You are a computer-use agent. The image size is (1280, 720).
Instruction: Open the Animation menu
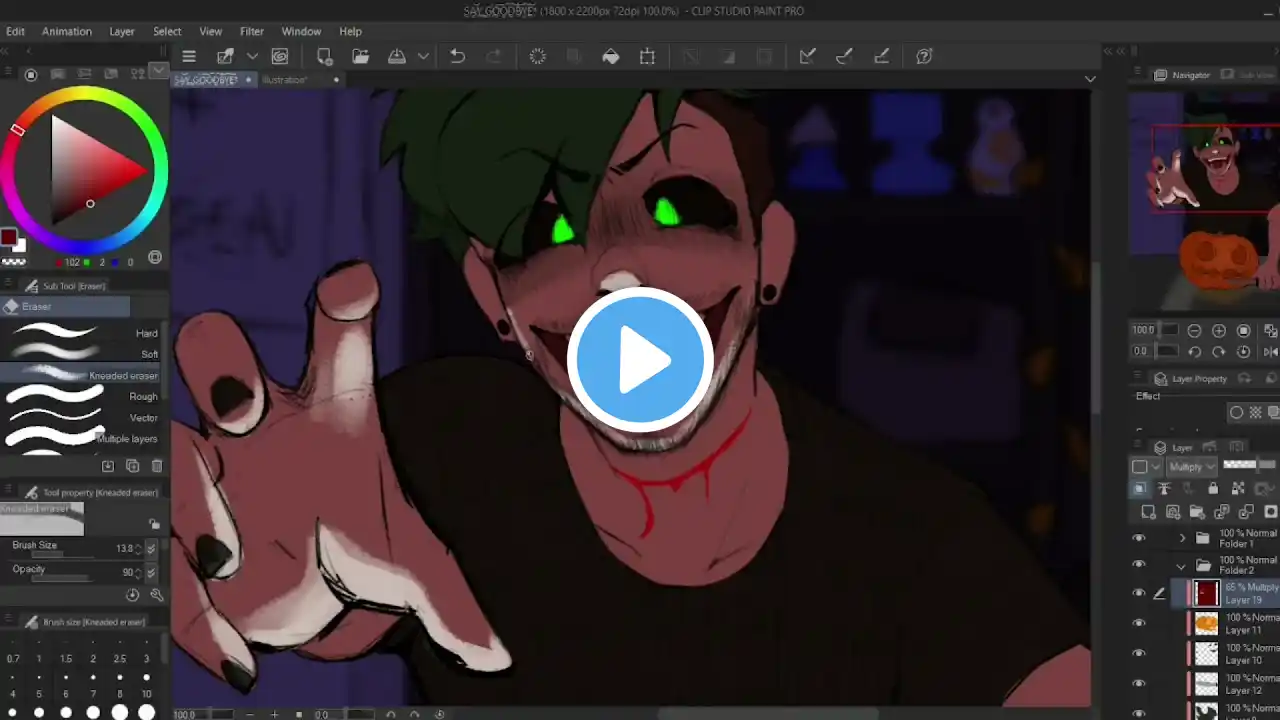click(67, 31)
